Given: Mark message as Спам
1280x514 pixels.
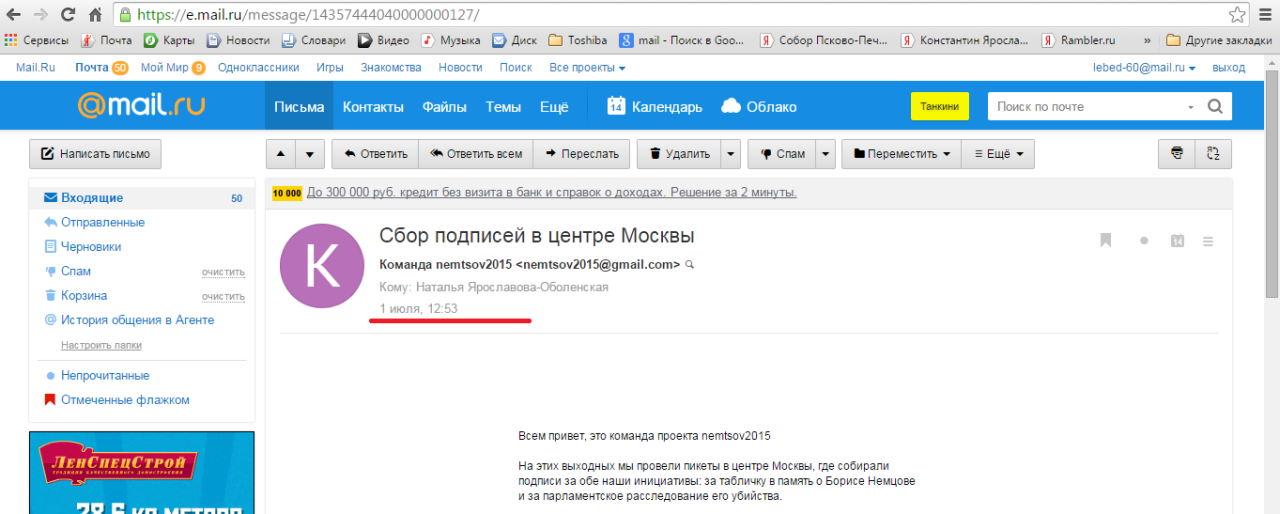Looking at the screenshot, I should point(781,154).
